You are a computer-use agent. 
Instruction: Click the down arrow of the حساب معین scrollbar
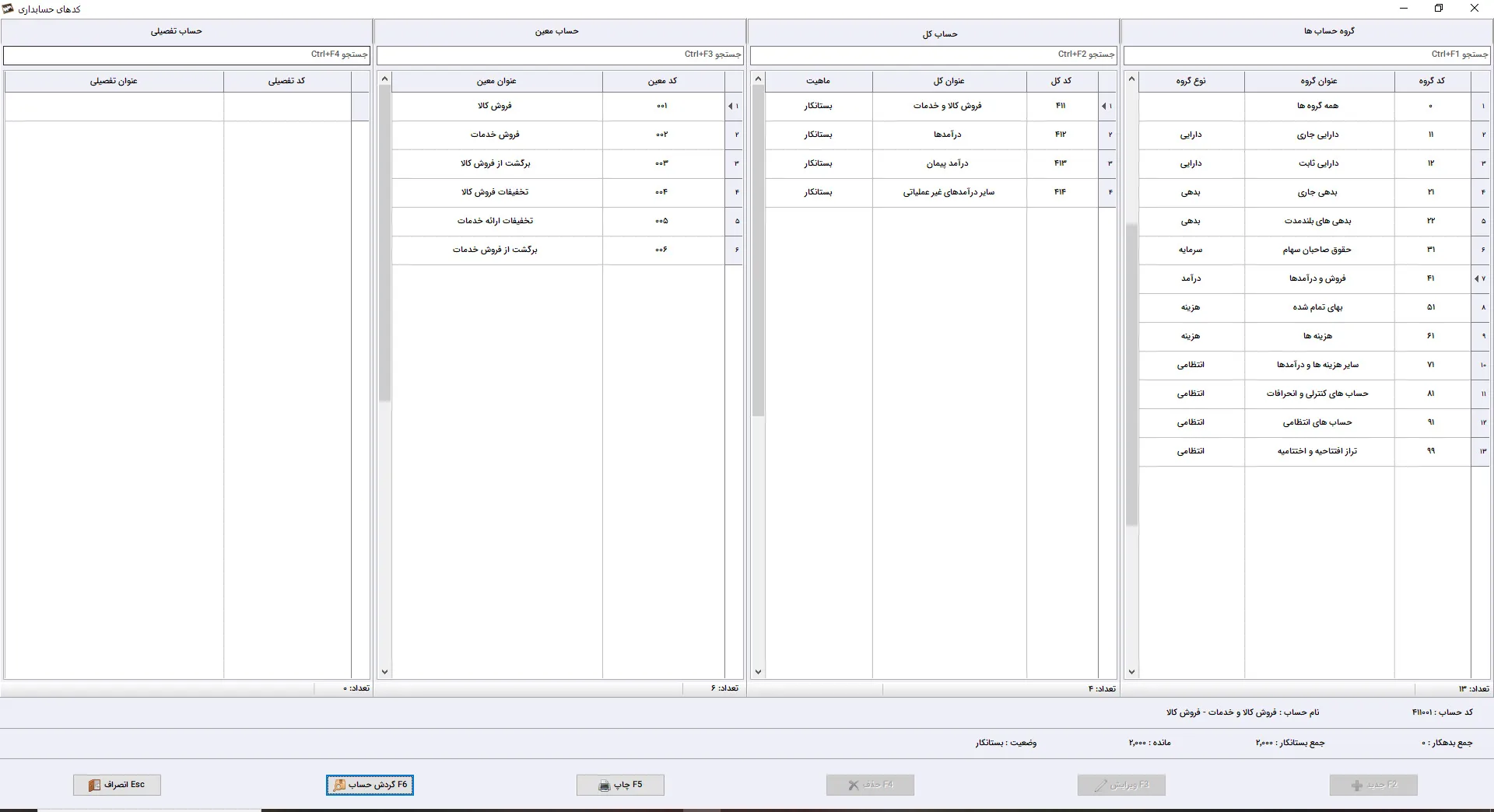384,672
